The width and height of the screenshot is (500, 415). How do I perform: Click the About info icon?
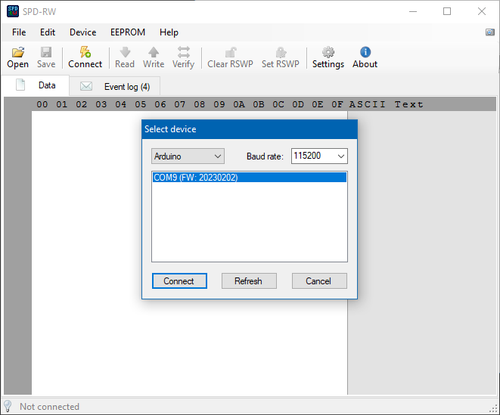(x=365, y=52)
